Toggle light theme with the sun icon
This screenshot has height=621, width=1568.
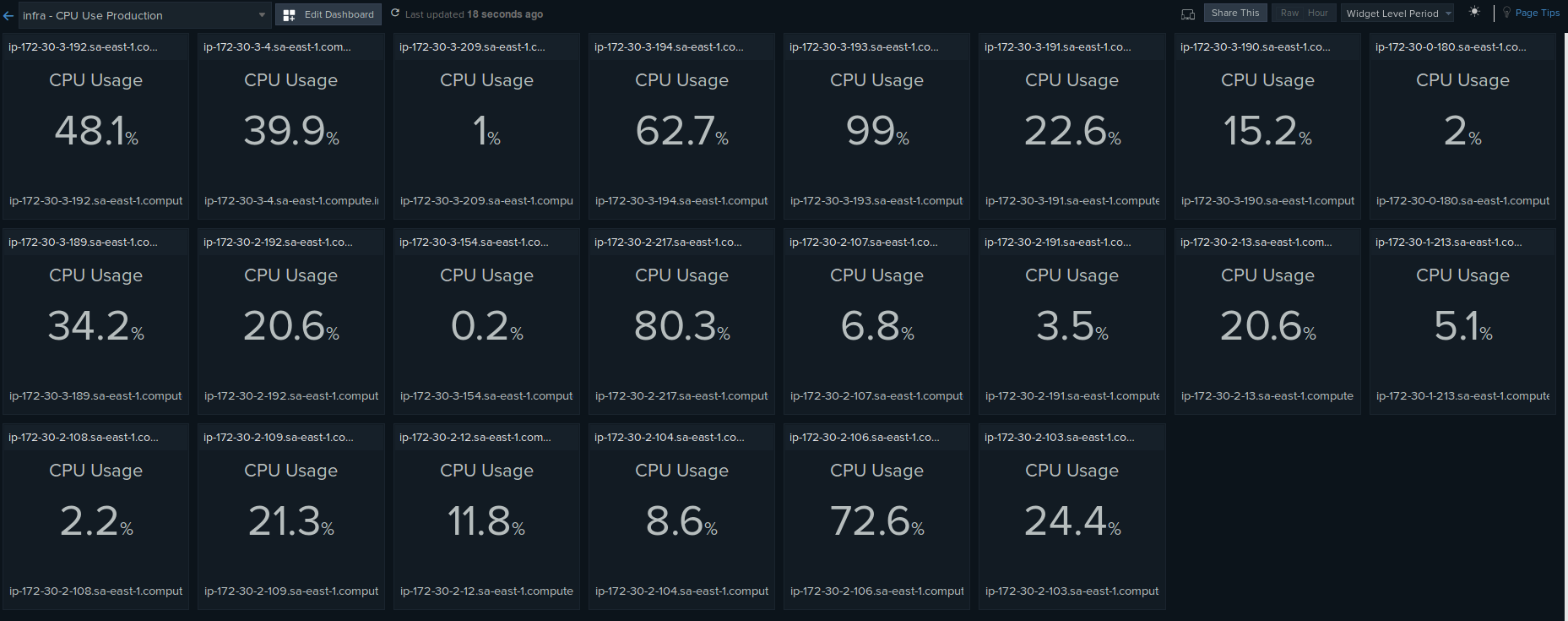point(1474,12)
